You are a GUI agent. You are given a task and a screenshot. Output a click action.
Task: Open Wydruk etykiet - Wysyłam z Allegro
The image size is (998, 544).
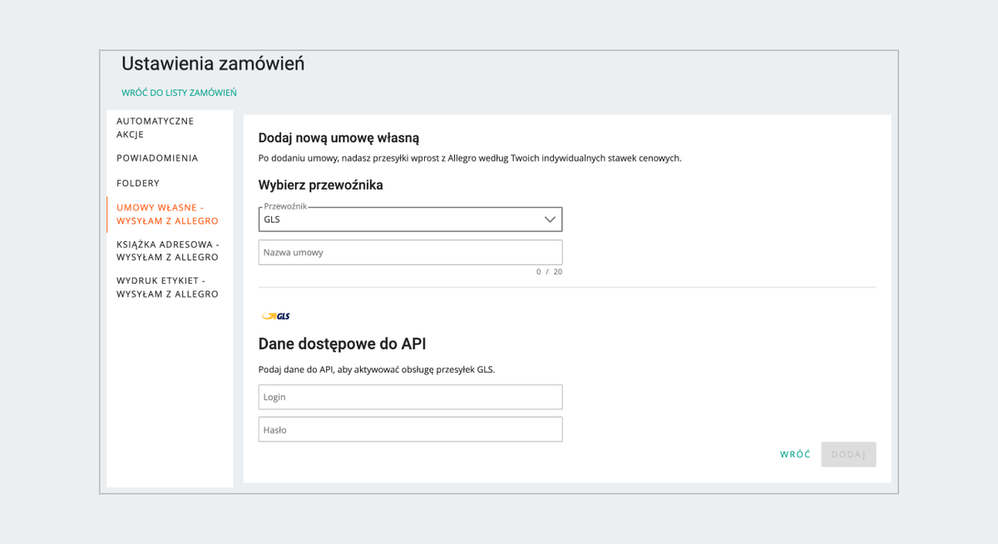(x=167, y=288)
